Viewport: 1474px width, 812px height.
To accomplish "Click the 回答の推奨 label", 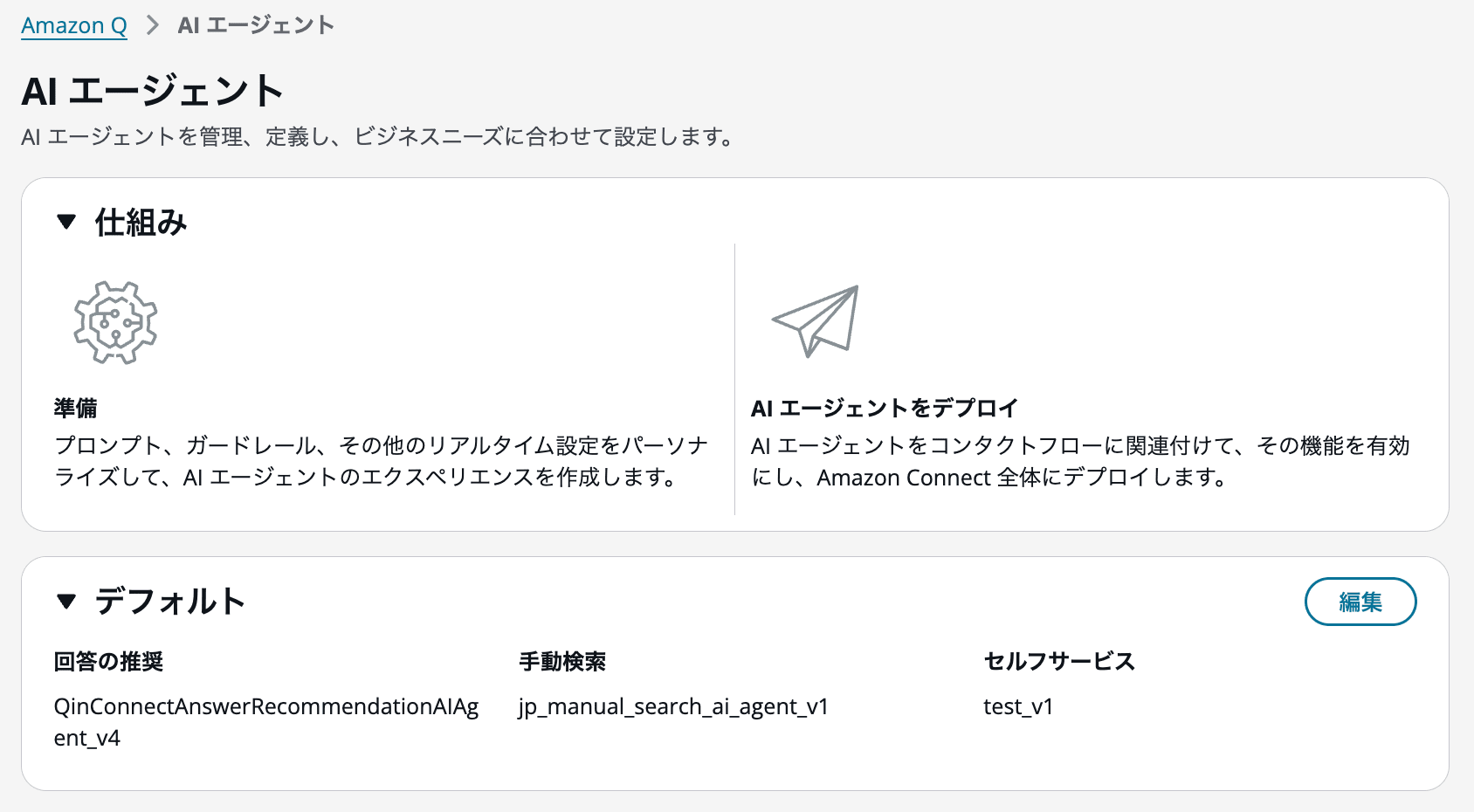I will click(108, 662).
